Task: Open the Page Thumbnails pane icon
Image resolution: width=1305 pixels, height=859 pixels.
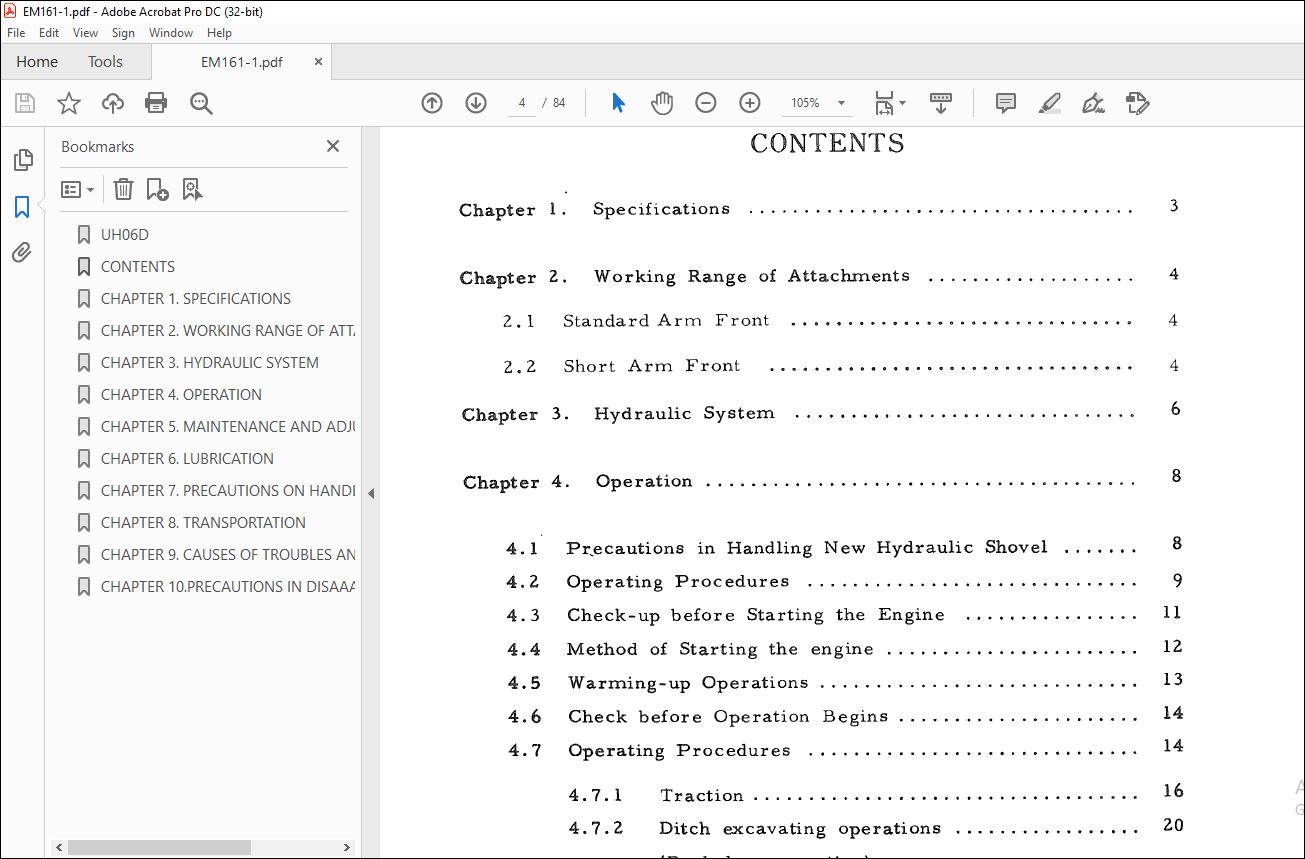Action: pos(22,160)
